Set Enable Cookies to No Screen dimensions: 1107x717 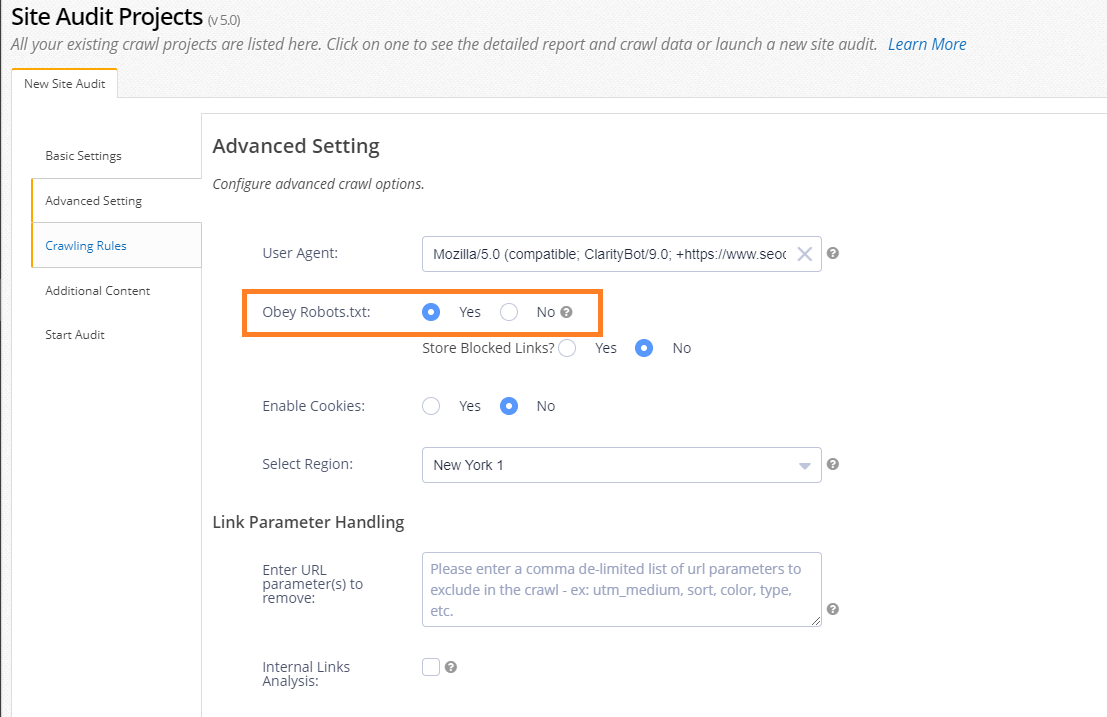pos(509,406)
